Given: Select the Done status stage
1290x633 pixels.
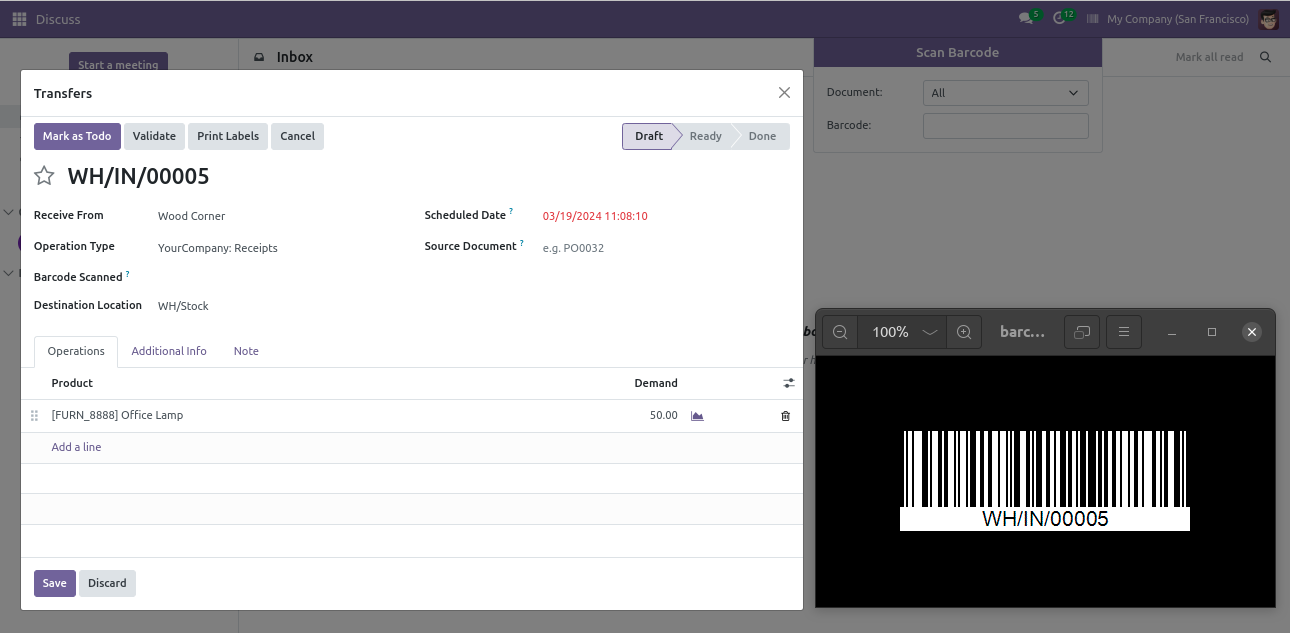Looking at the screenshot, I should [x=762, y=136].
